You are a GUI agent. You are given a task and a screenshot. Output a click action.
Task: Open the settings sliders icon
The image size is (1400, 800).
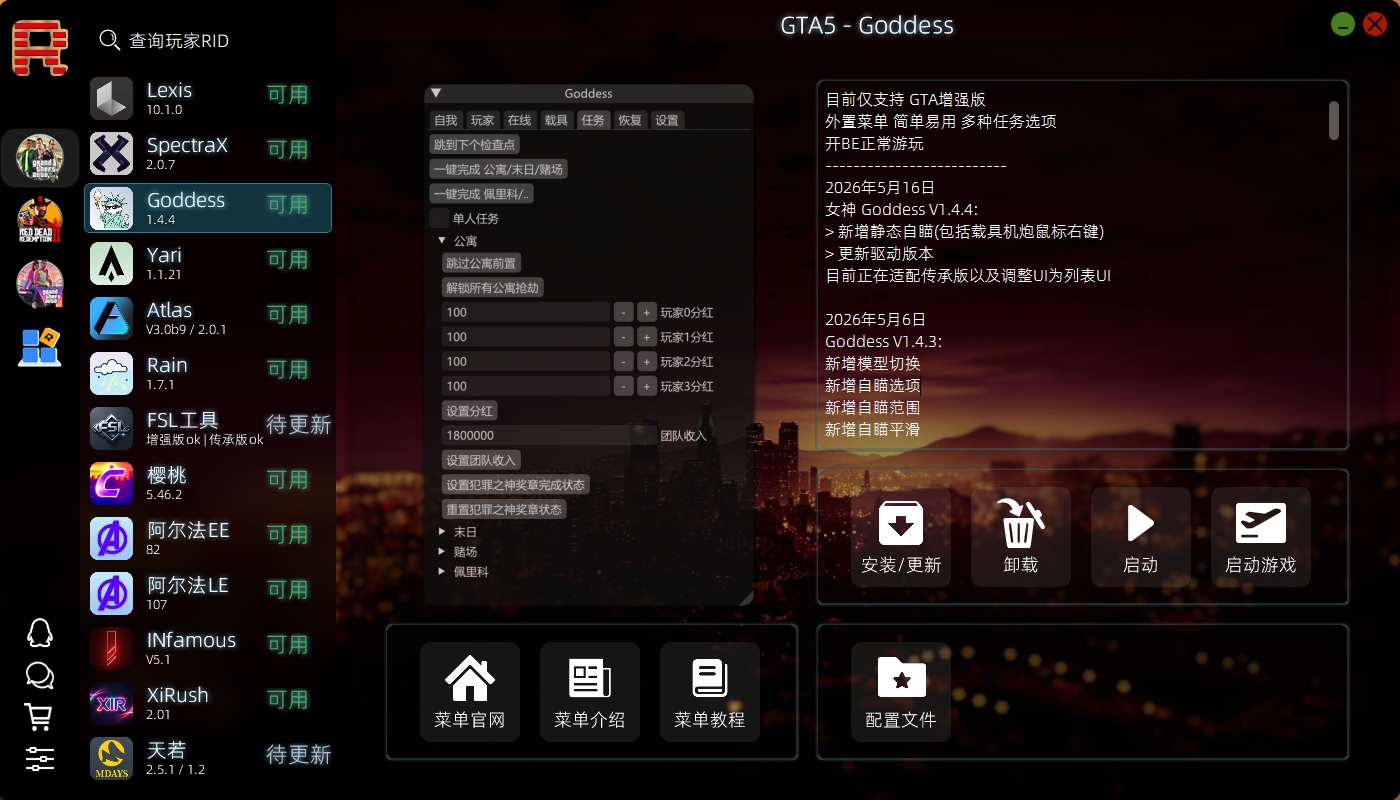pos(39,759)
